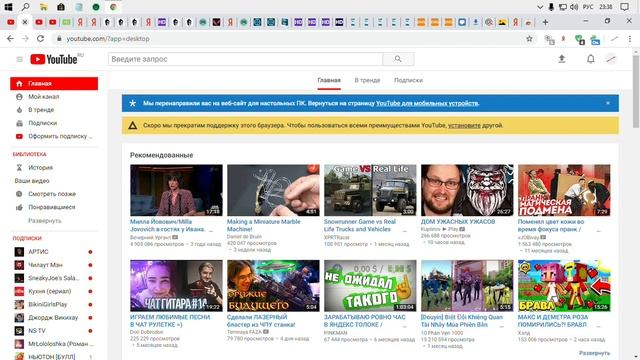
Task: Open ДОМ УЖАСНЫХ УЖАСОВ video thumbnail
Action: tap(467, 190)
